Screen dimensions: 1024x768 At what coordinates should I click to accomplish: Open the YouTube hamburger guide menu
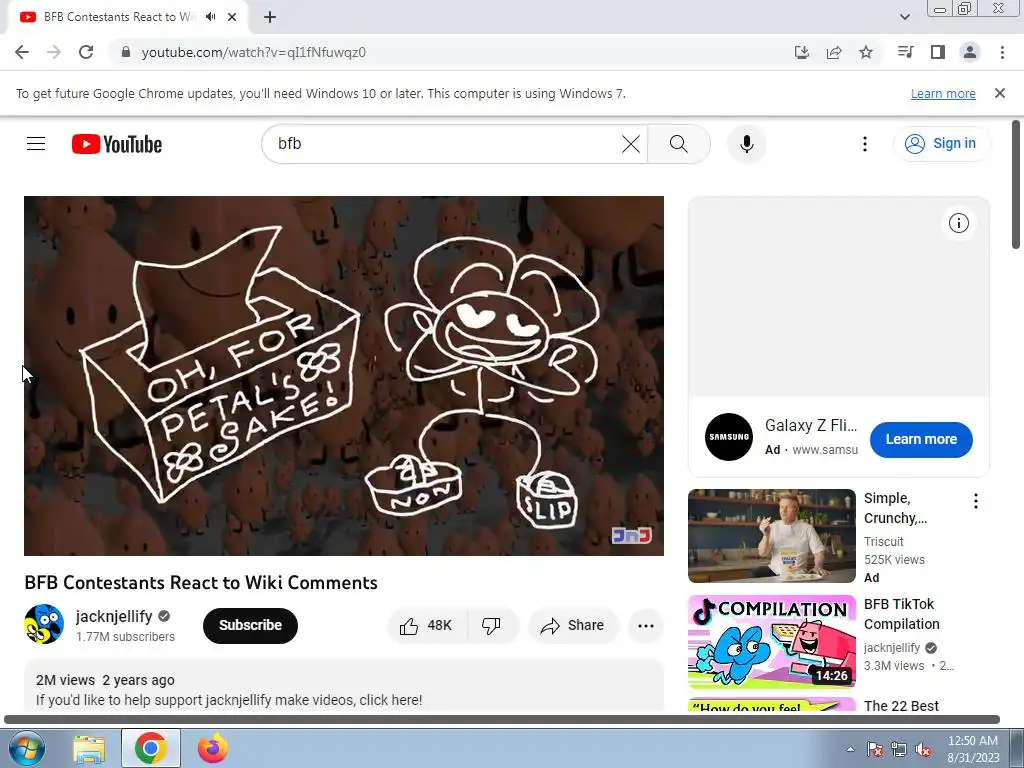[x=36, y=144]
